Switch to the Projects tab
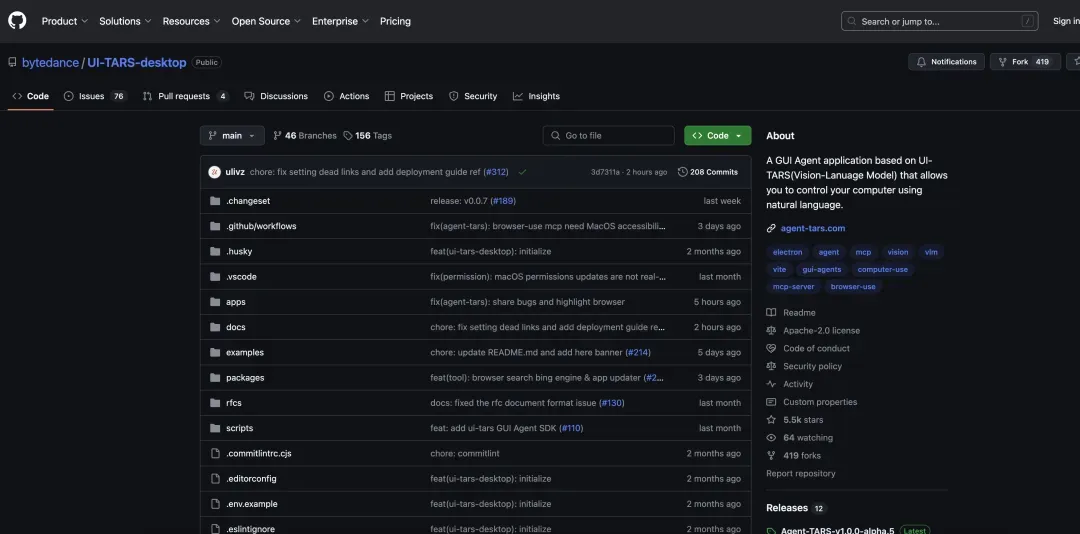Screen dimensions: 1080x534 point(409,96)
